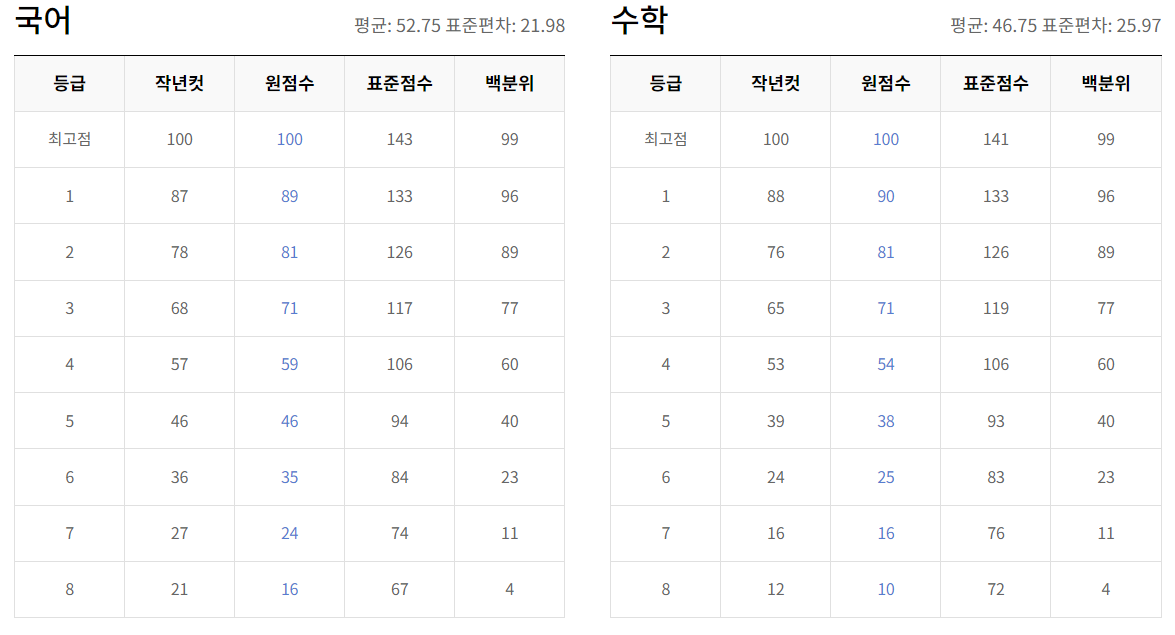Click the 원점수 column header in 수학 table
This screenshot has width=1175, height=635.
pyautogui.click(x=886, y=83)
